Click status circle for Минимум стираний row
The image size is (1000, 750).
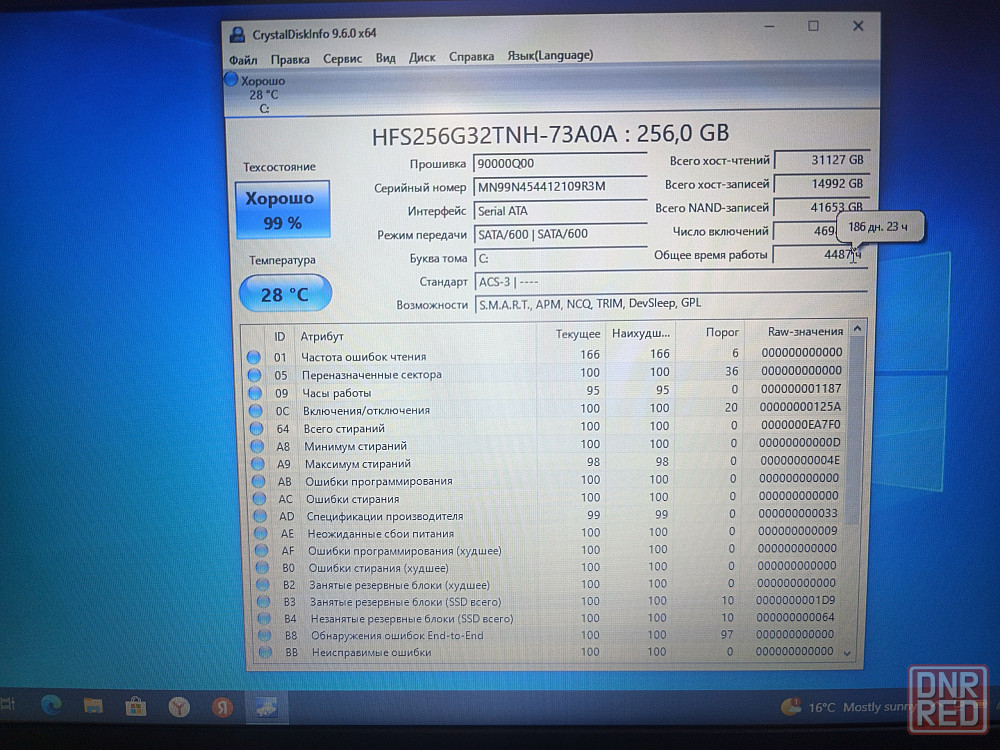click(x=257, y=446)
